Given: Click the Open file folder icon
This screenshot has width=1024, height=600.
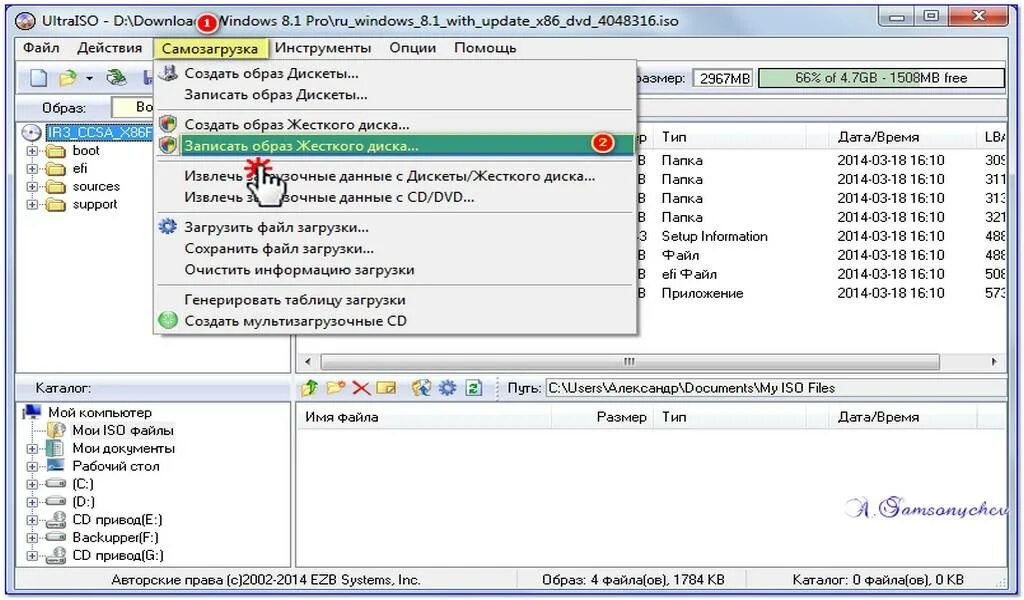Looking at the screenshot, I should (x=67, y=78).
